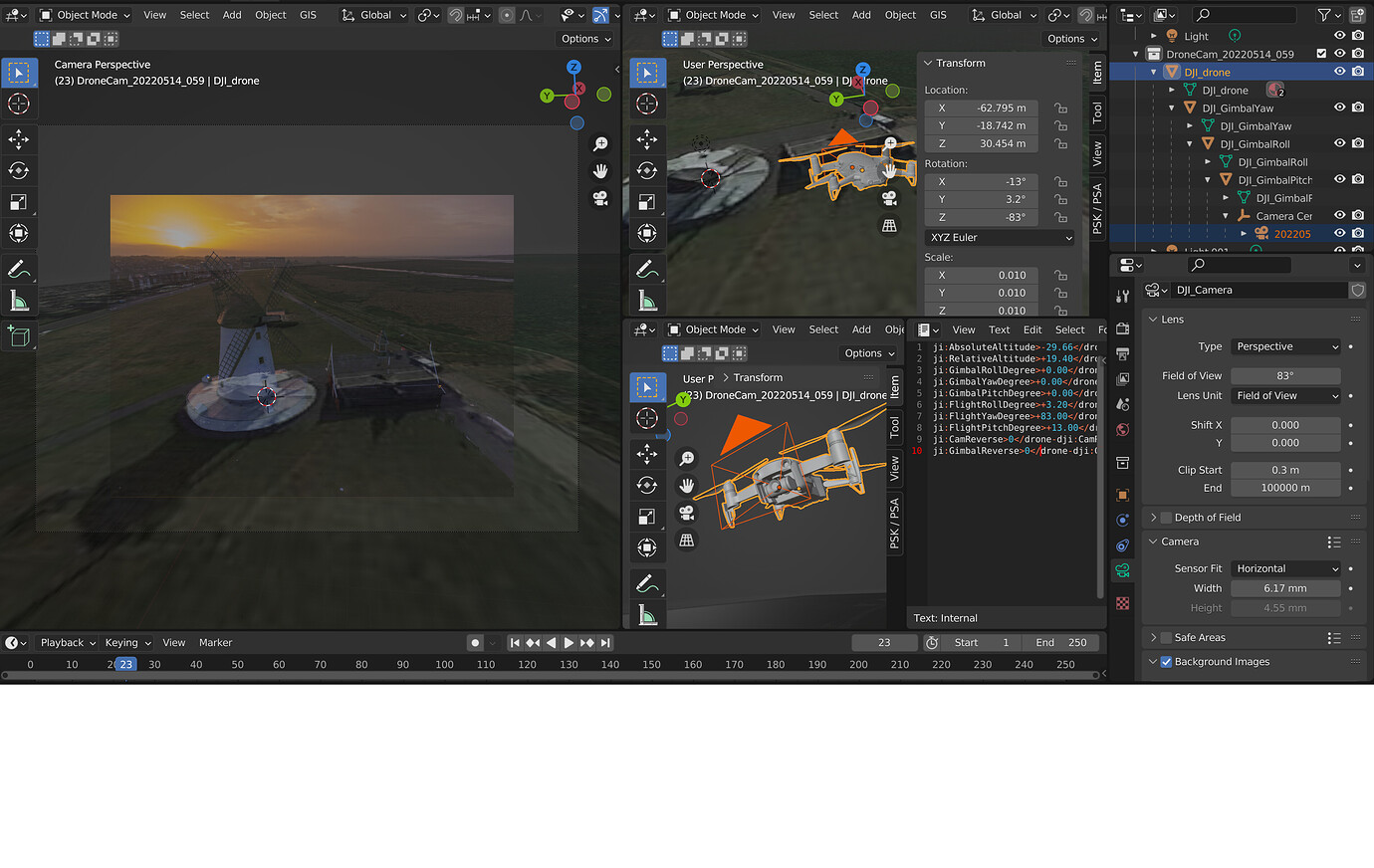This screenshot has width=1374, height=868.
Task: Pick the Measure tool in left viewport
Action: coord(19,301)
